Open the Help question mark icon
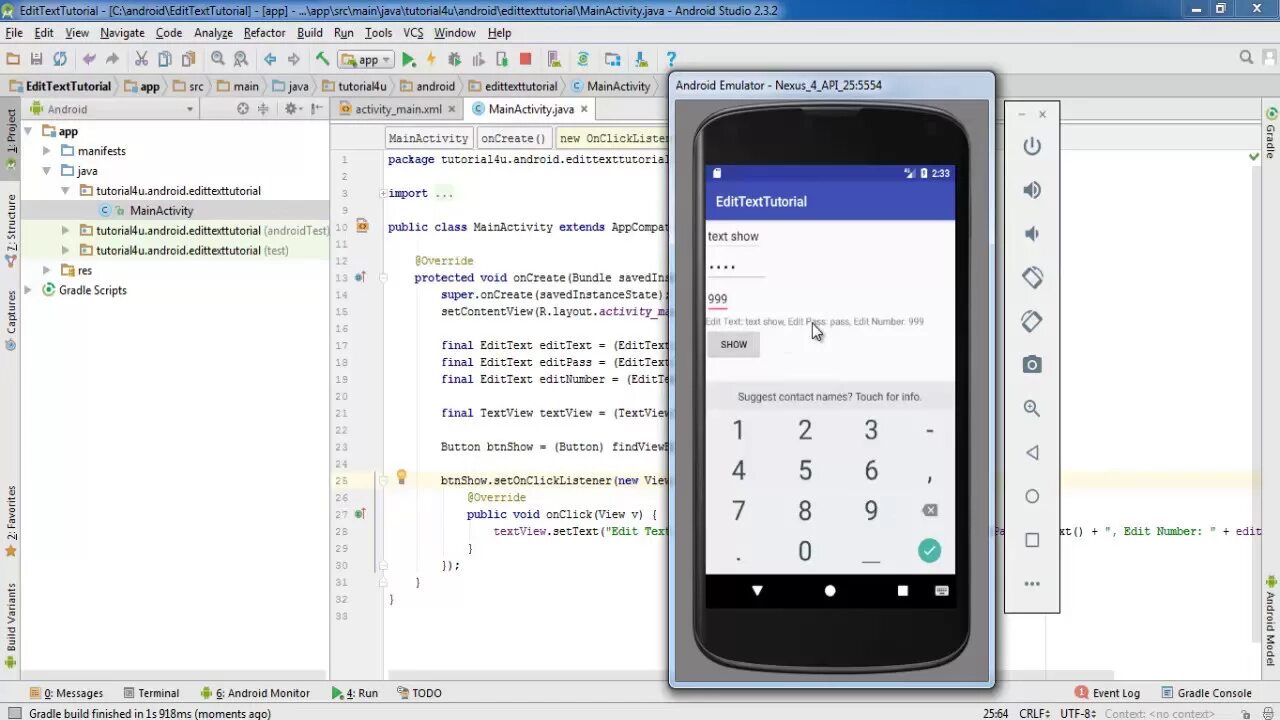 671,59
